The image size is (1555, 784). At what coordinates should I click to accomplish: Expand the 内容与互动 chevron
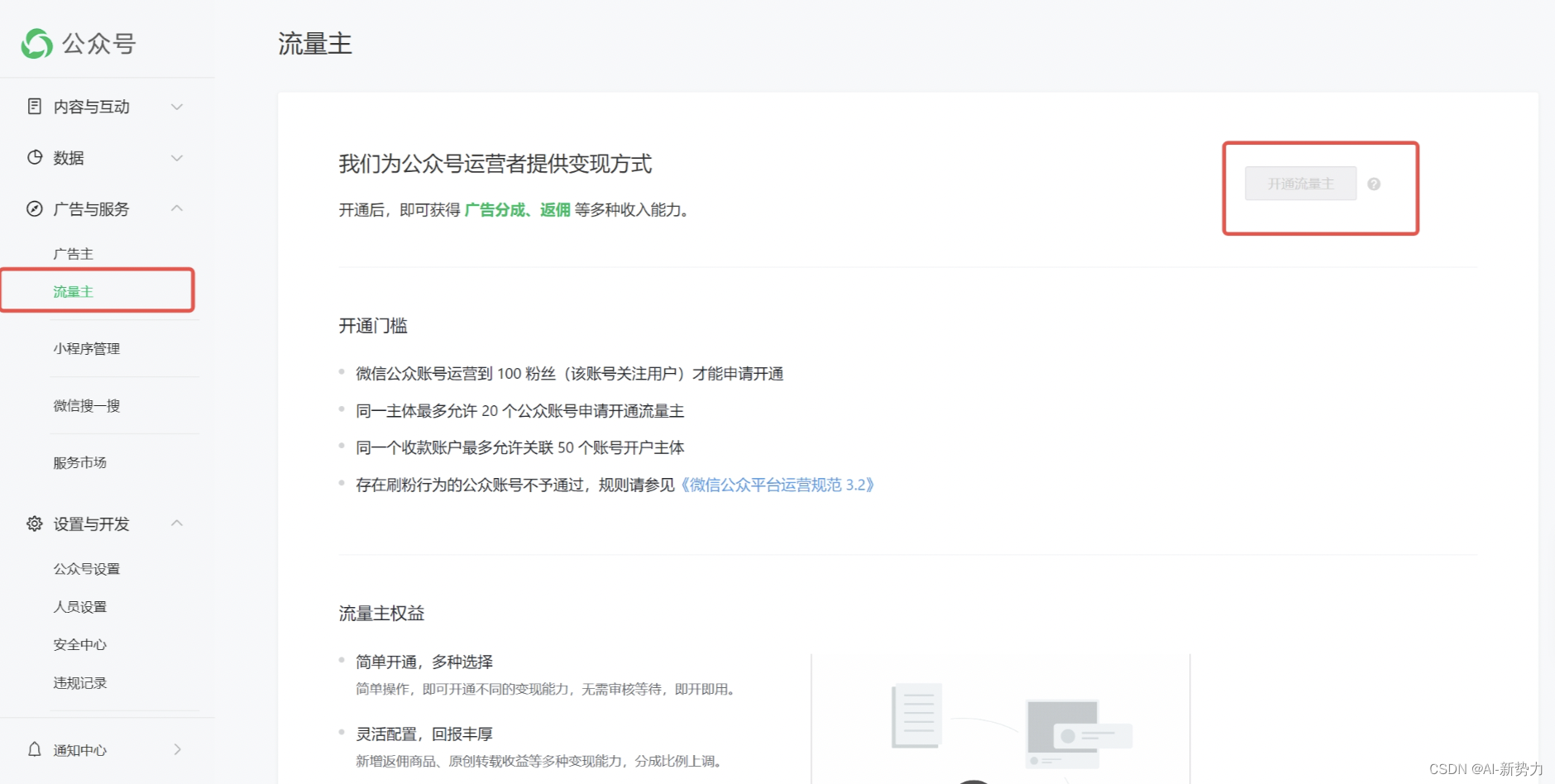coord(176,107)
